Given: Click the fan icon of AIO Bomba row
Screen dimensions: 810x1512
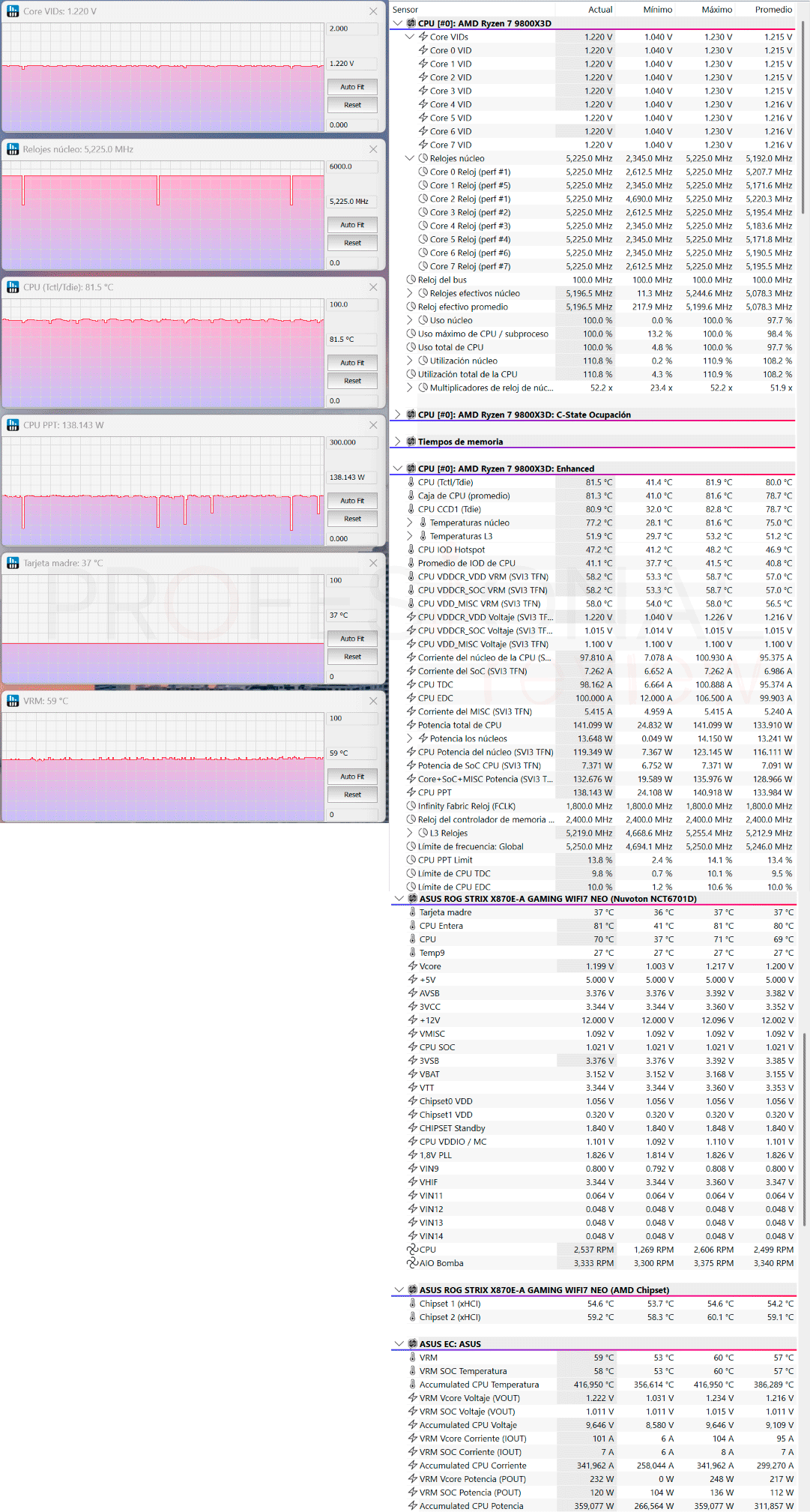Looking at the screenshot, I should 413,1263.
